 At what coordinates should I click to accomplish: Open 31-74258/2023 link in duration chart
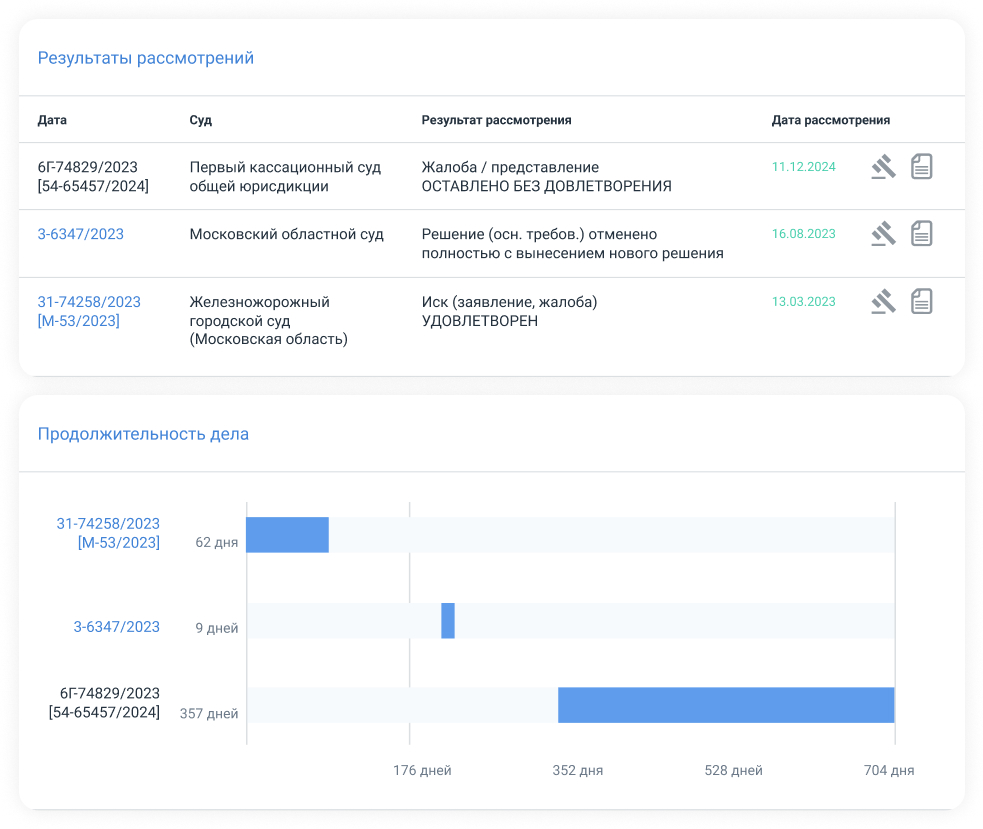click(108, 524)
